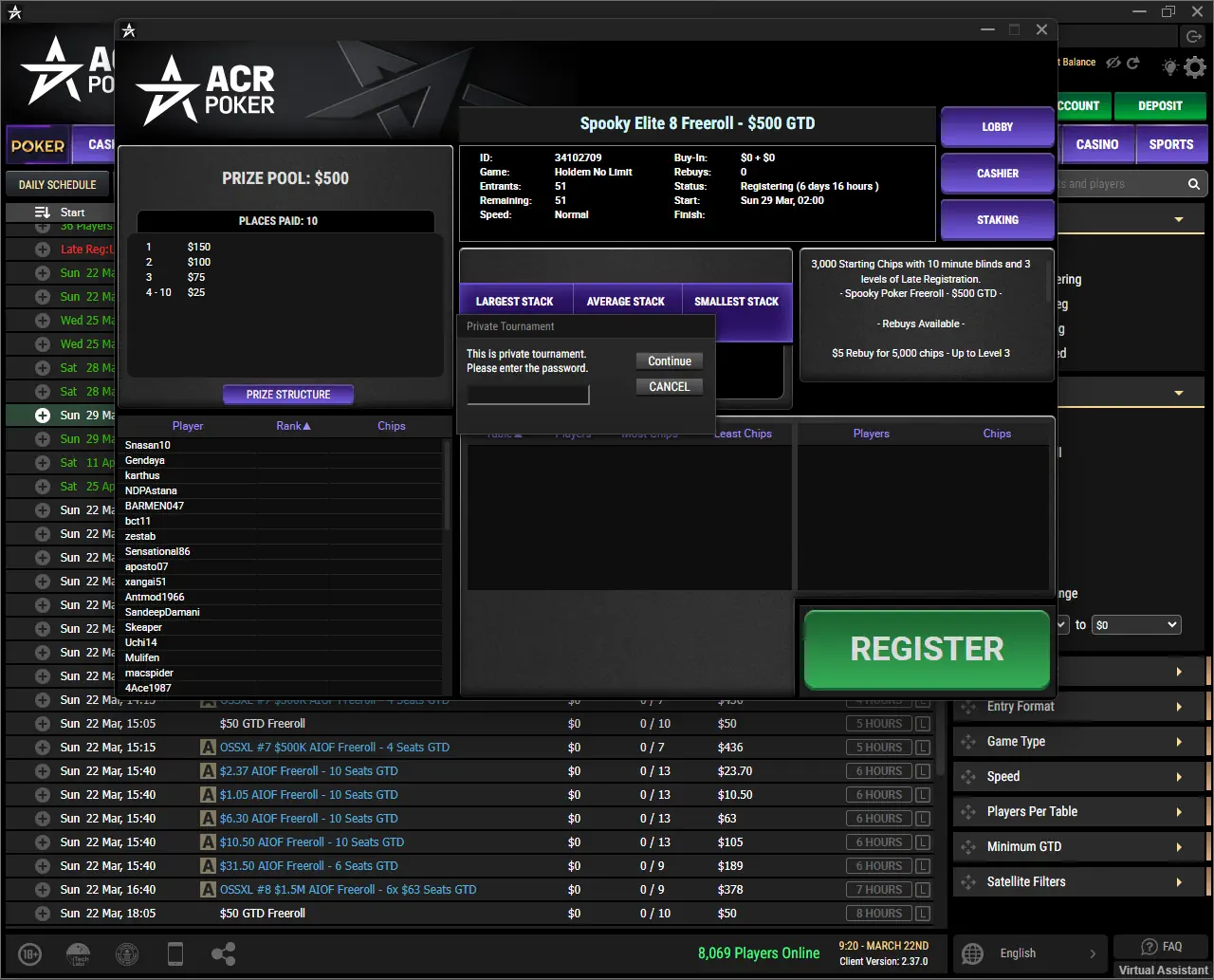Select the POKER tab

pyautogui.click(x=38, y=145)
